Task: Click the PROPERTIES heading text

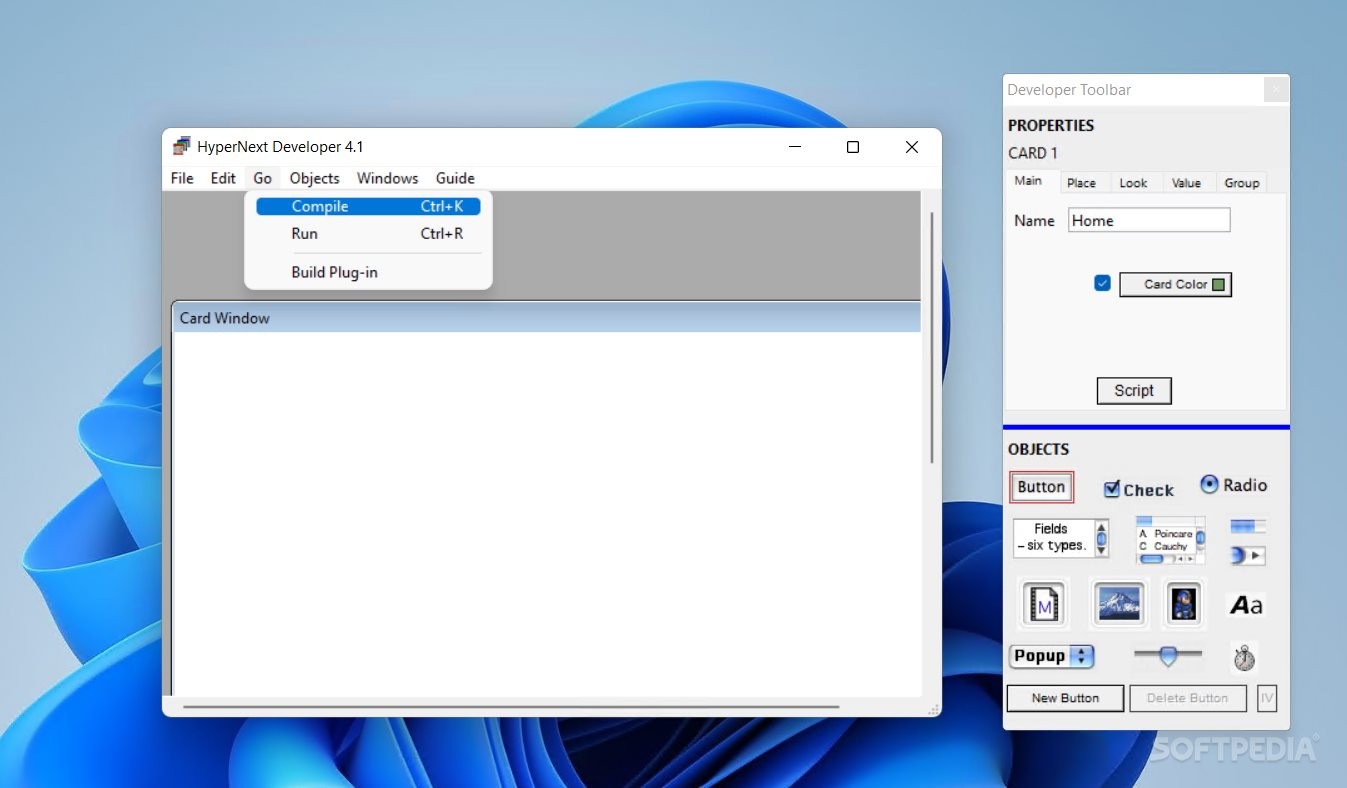Action: coord(1051,125)
